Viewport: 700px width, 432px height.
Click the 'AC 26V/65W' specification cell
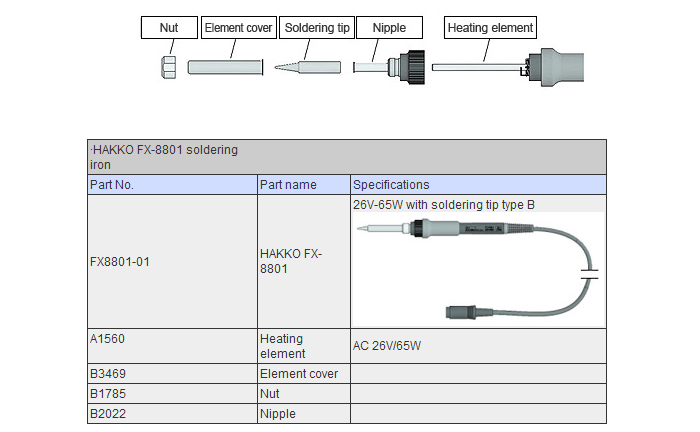478,346
